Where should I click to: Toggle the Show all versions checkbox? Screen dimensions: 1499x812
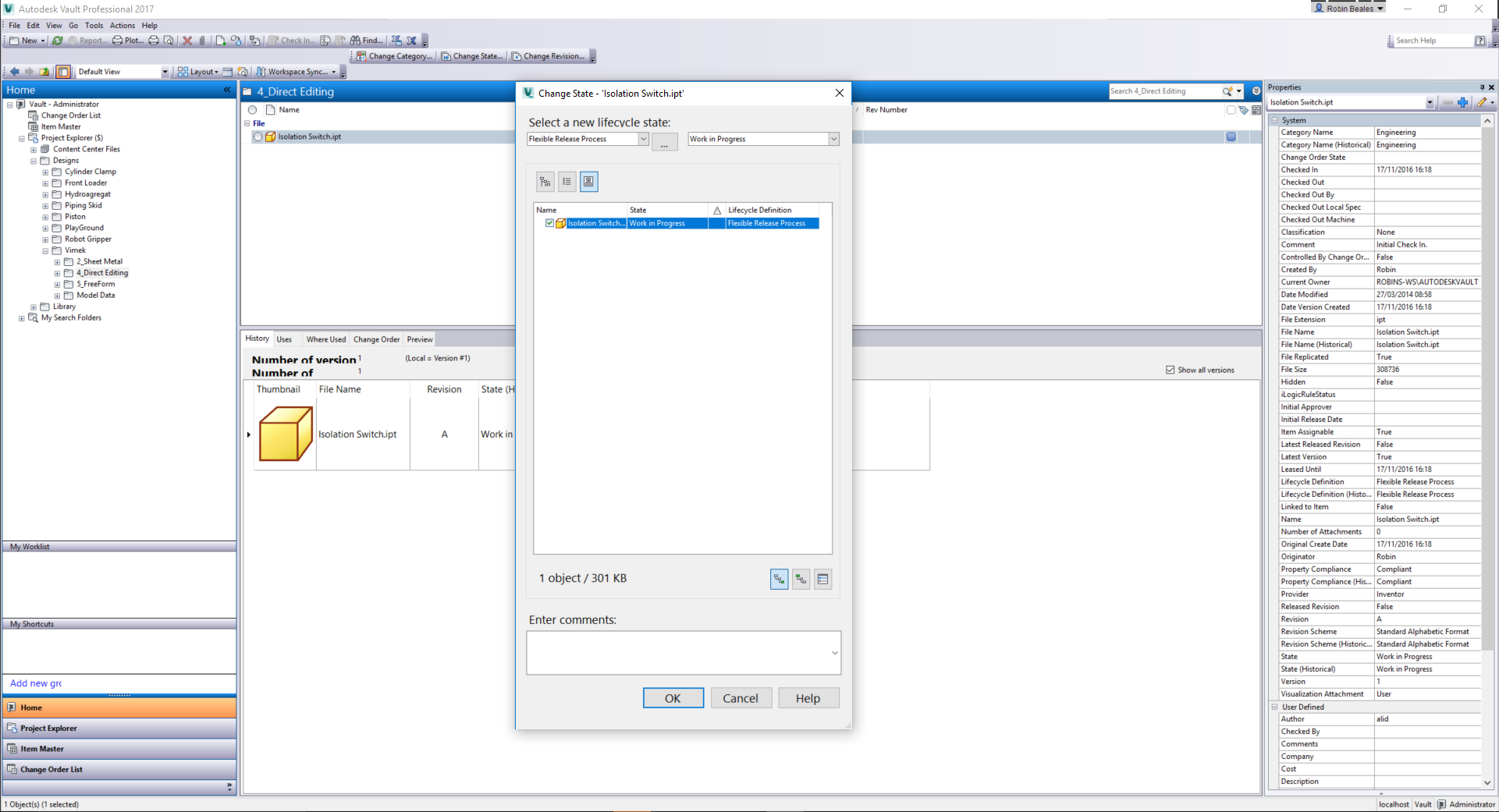[1170, 370]
